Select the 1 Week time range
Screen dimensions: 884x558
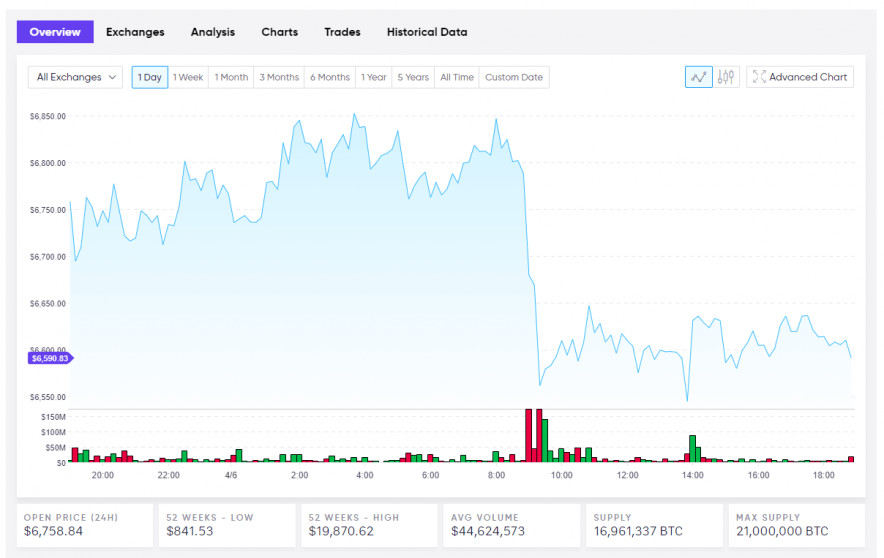point(188,77)
